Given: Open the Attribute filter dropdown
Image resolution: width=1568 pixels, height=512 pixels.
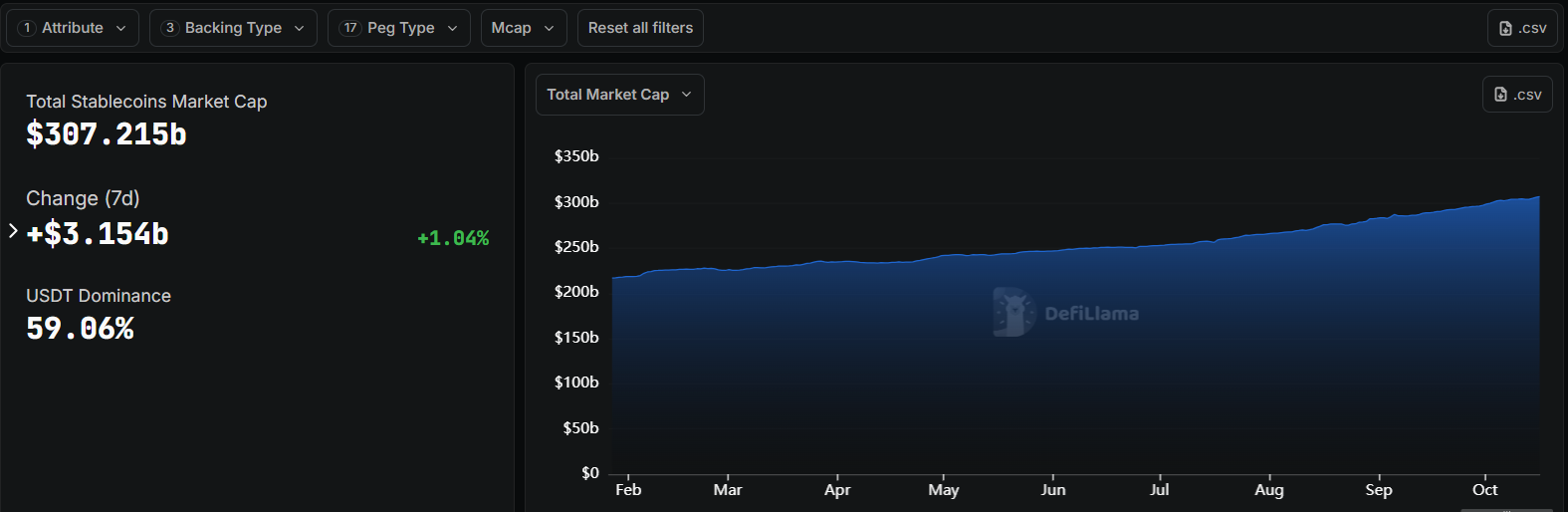Looking at the screenshot, I should tap(73, 28).
